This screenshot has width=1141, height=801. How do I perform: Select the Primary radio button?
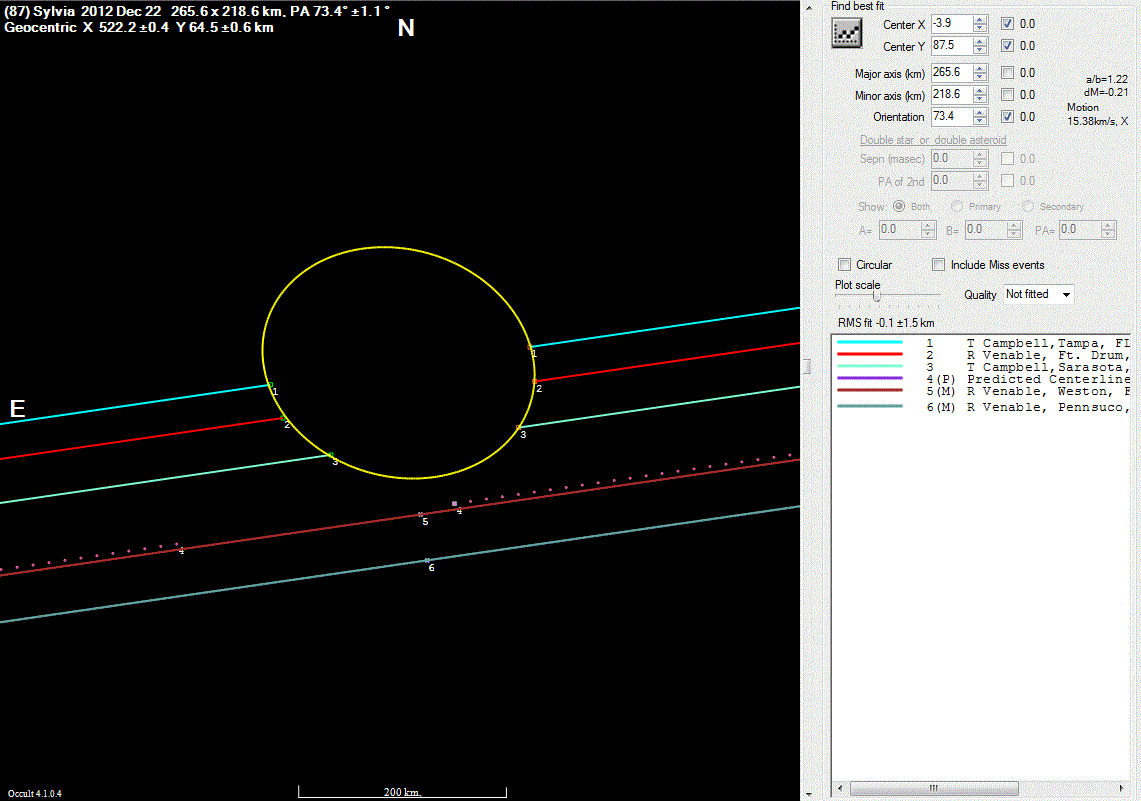point(957,207)
